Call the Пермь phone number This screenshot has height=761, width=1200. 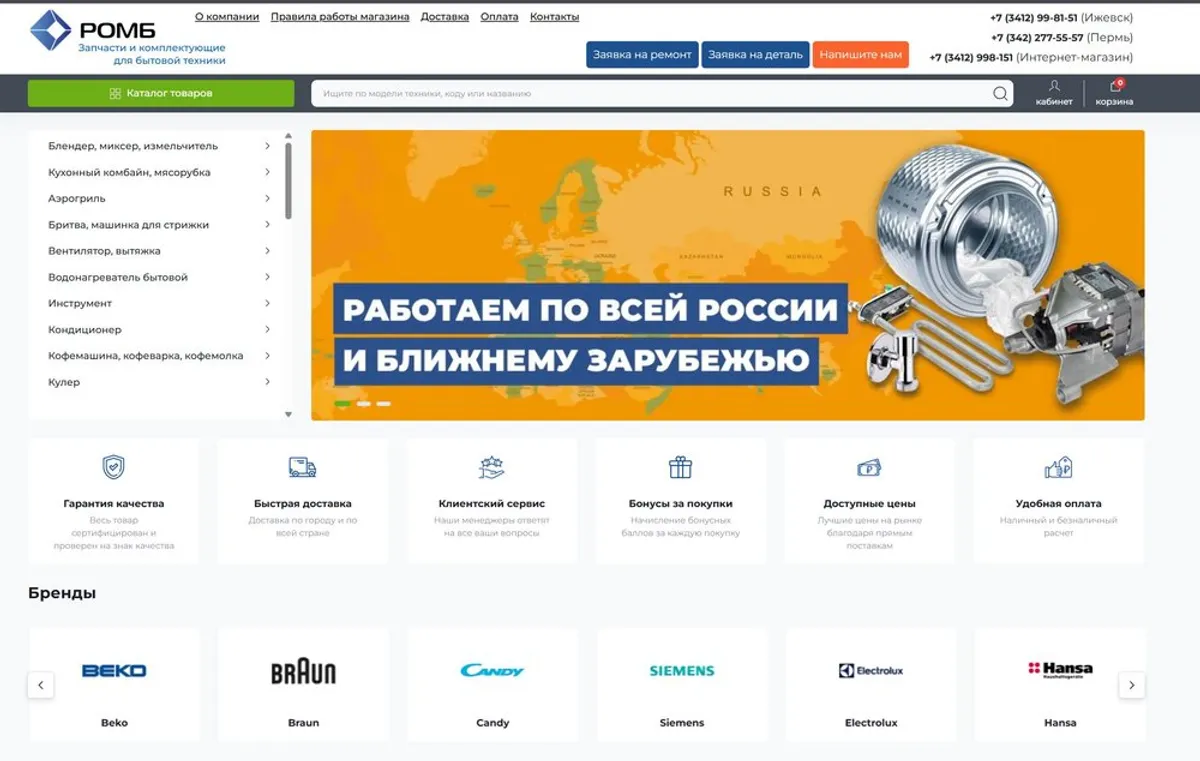(1037, 38)
